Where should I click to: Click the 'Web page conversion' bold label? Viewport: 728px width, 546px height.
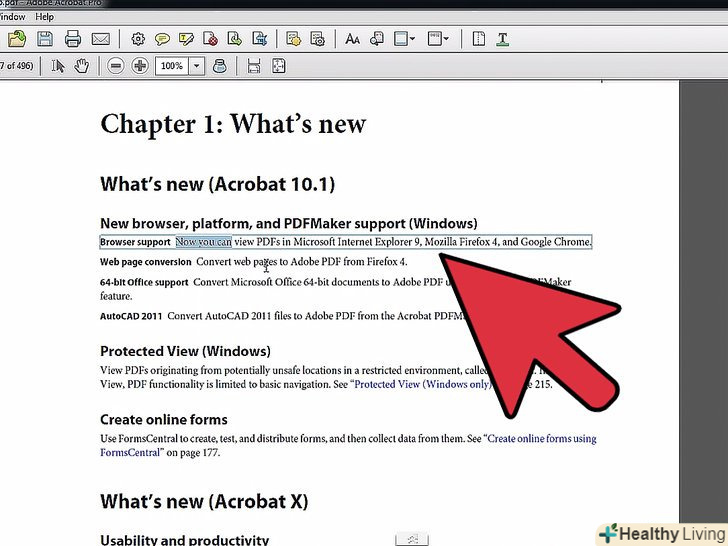(145, 262)
